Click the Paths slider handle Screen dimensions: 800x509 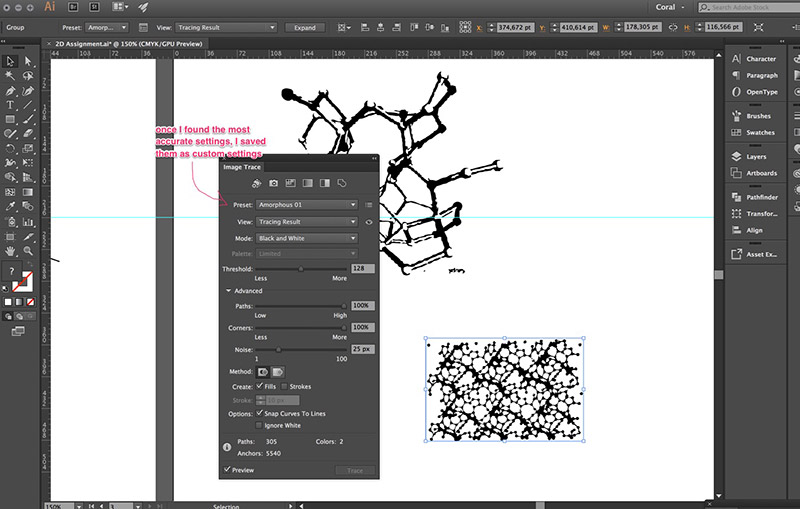tap(344, 306)
